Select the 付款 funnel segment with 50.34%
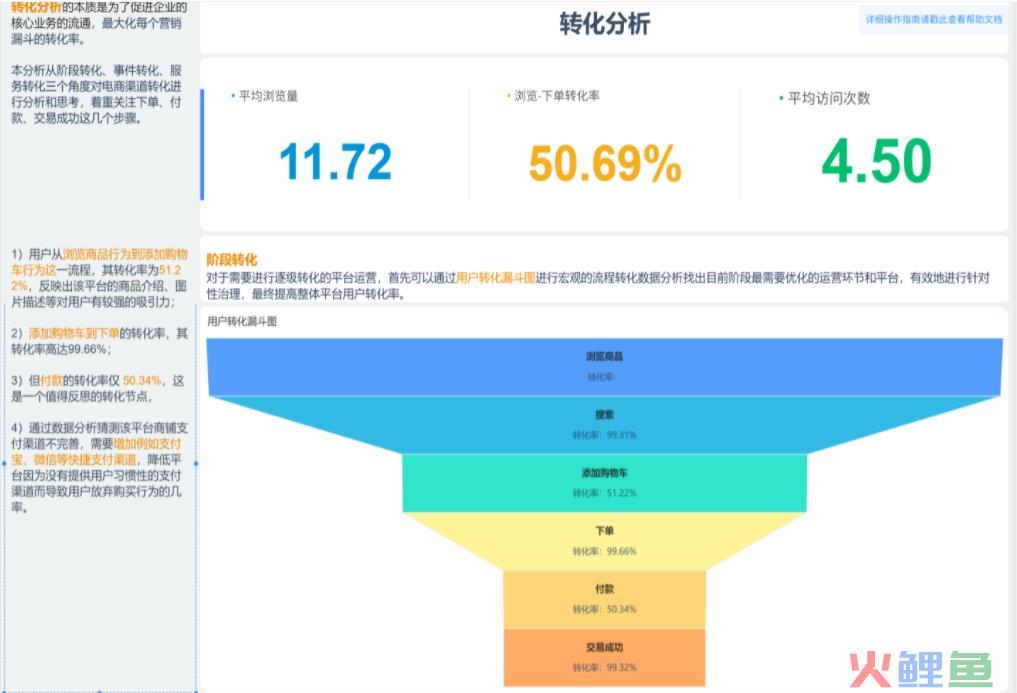 (604, 600)
